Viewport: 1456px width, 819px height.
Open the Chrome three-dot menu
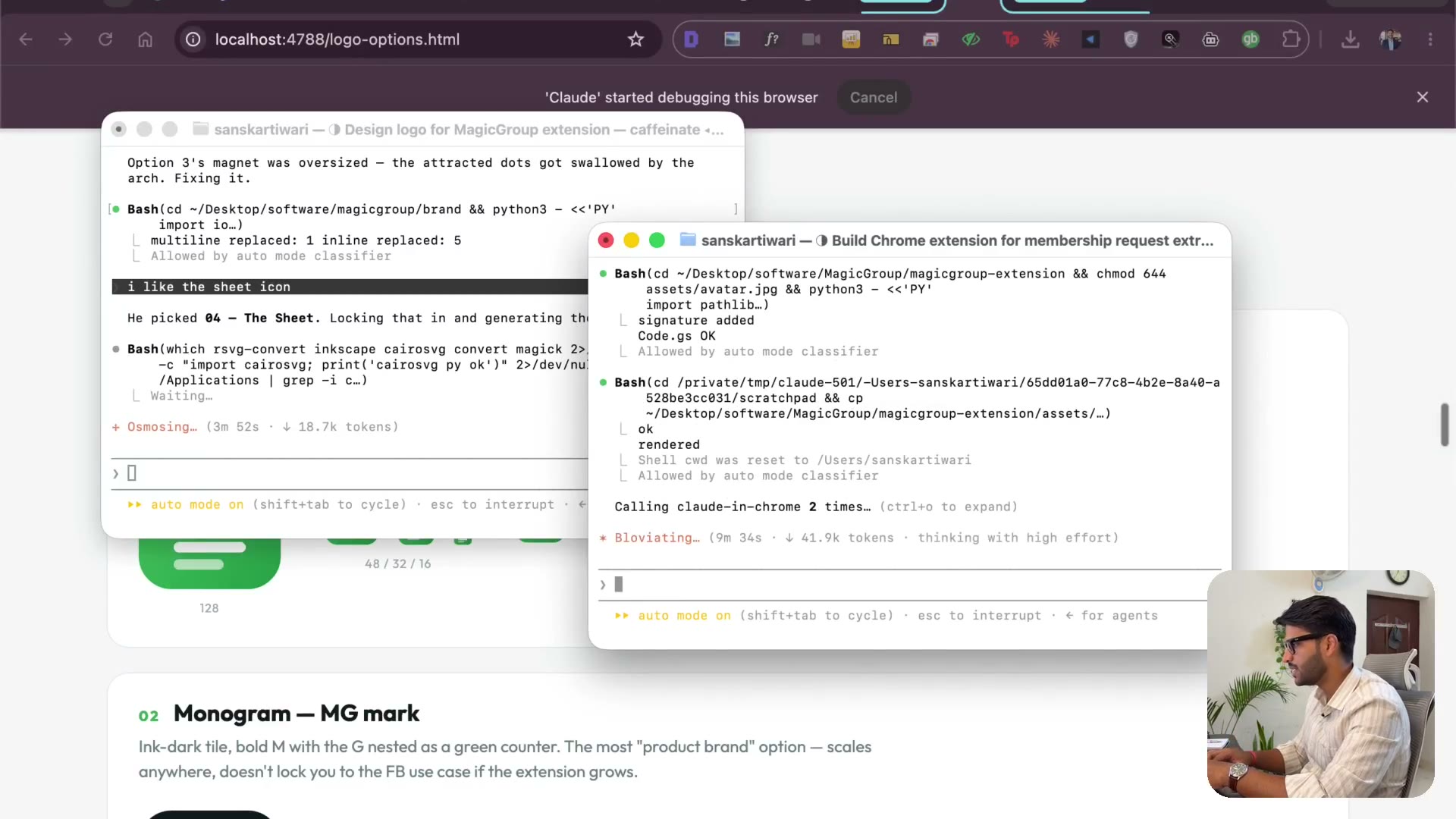pos(1430,39)
